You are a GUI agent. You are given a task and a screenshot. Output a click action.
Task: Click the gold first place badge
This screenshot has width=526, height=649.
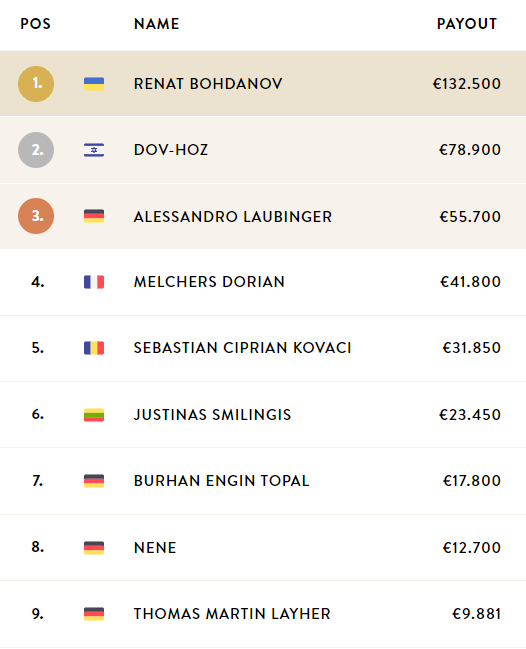click(x=36, y=84)
